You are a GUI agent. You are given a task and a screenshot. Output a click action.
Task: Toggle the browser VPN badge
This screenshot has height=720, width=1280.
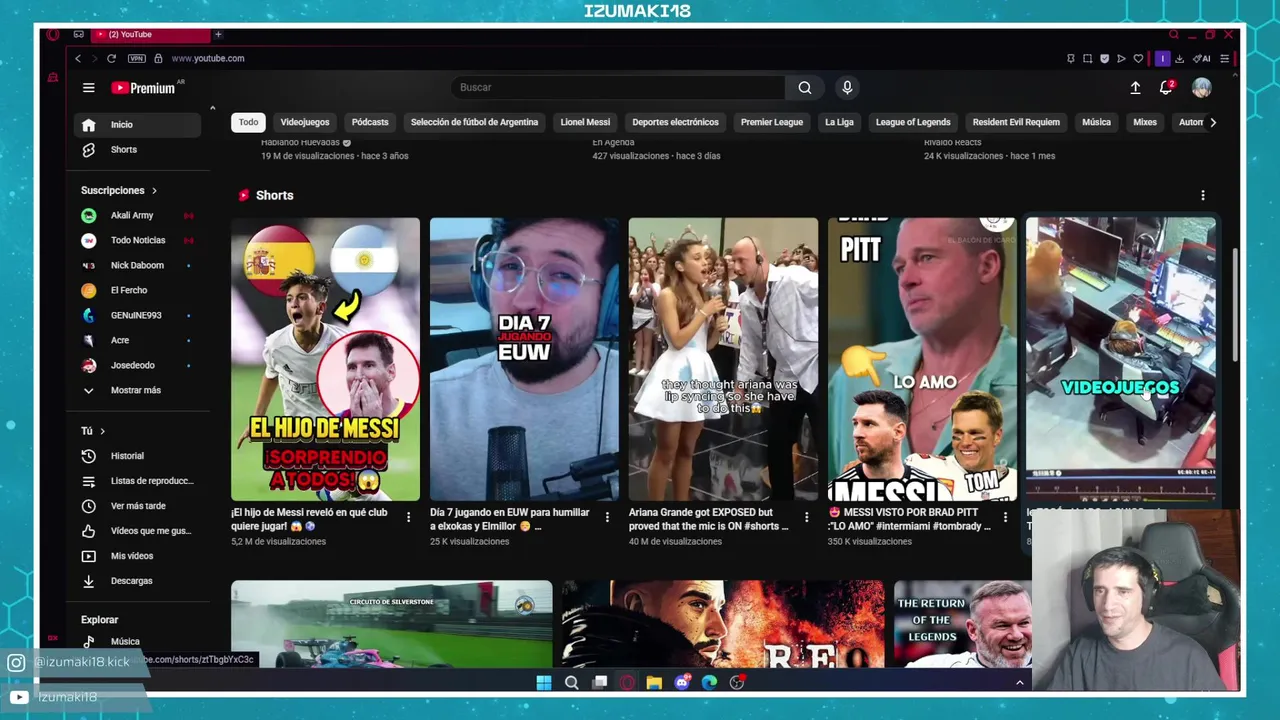[136, 58]
